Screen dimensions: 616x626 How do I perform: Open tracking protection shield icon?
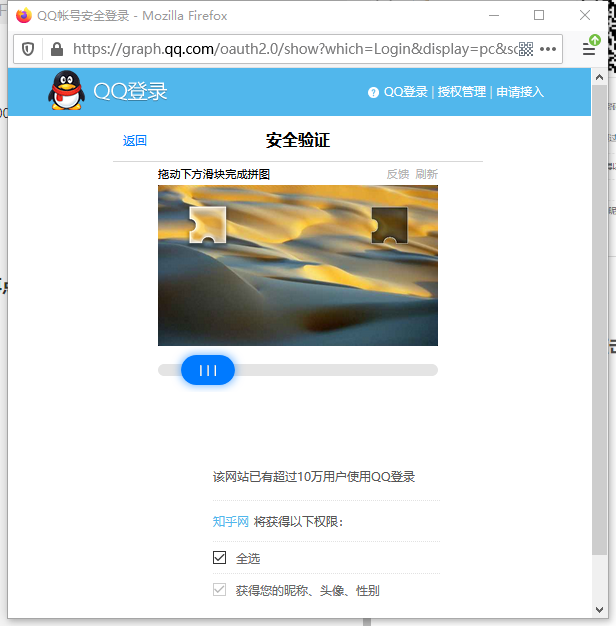28,49
